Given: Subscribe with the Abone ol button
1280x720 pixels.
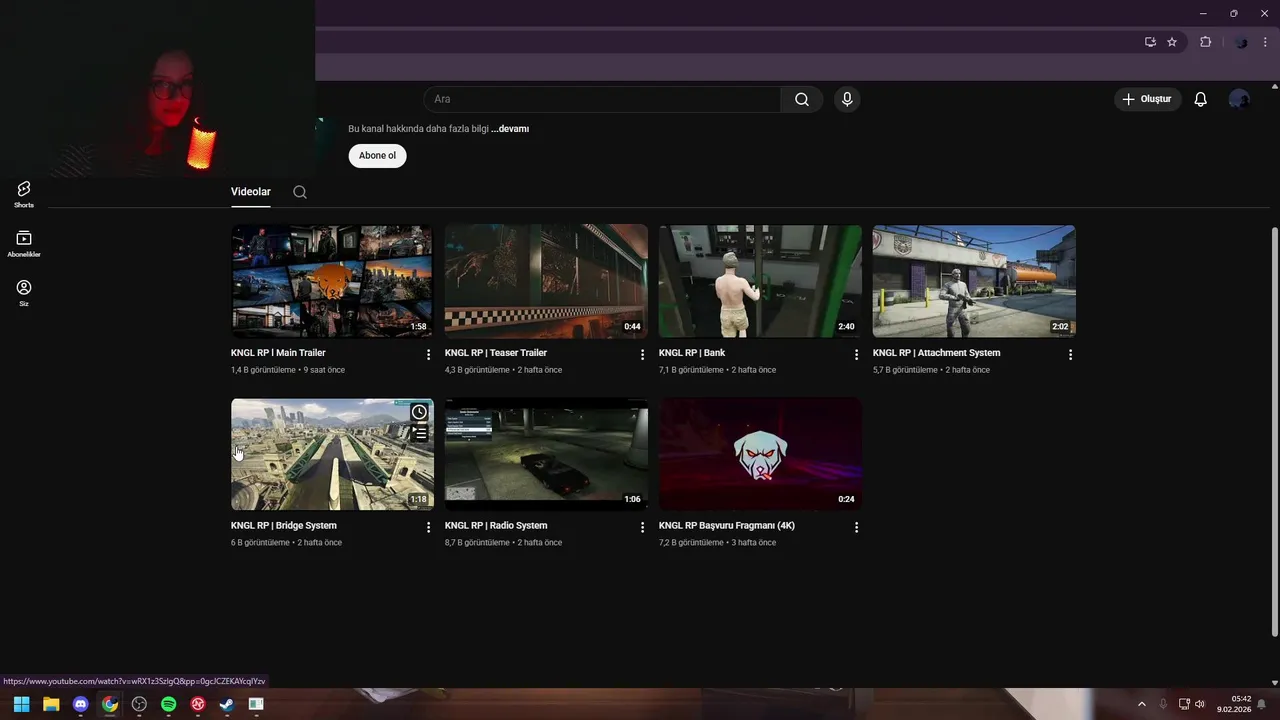Looking at the screenshot, I should pos(377,156).
